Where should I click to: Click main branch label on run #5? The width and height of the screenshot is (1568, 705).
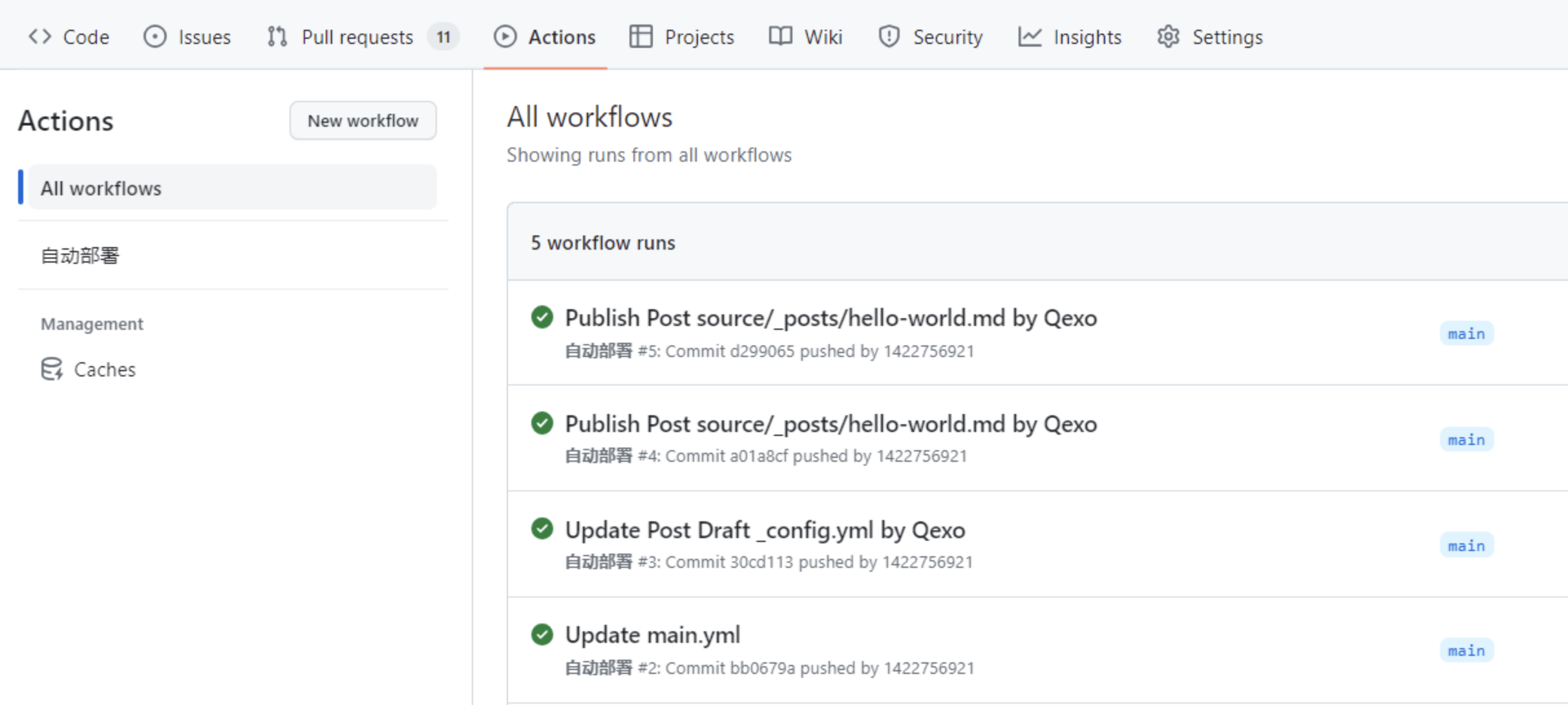[x=1466, y=334]
